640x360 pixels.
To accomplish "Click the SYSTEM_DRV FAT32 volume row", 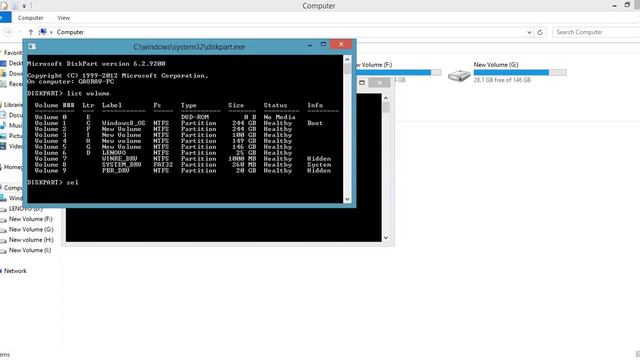I will pos(182,164).
